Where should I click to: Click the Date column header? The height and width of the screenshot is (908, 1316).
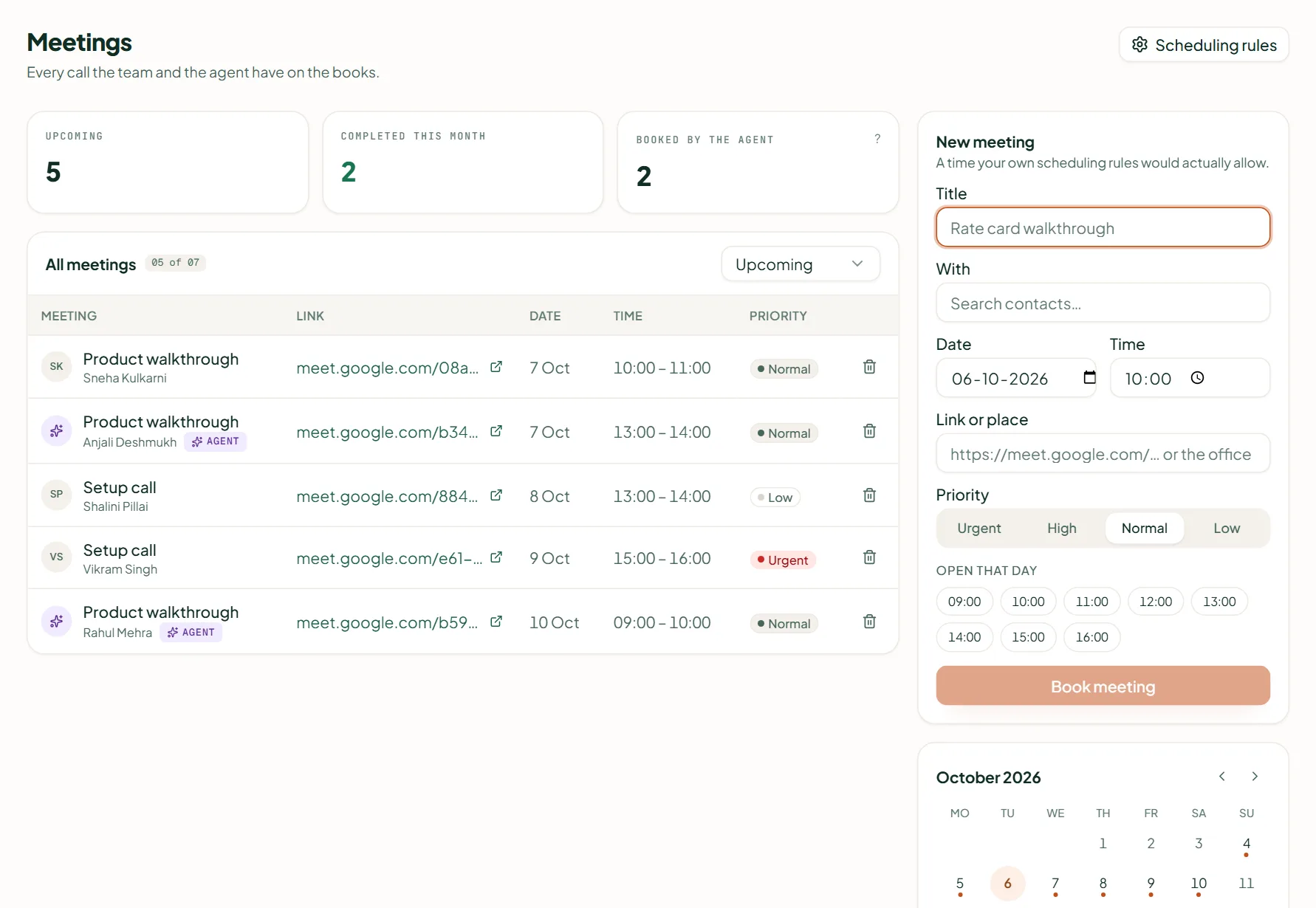pos(545,316)
